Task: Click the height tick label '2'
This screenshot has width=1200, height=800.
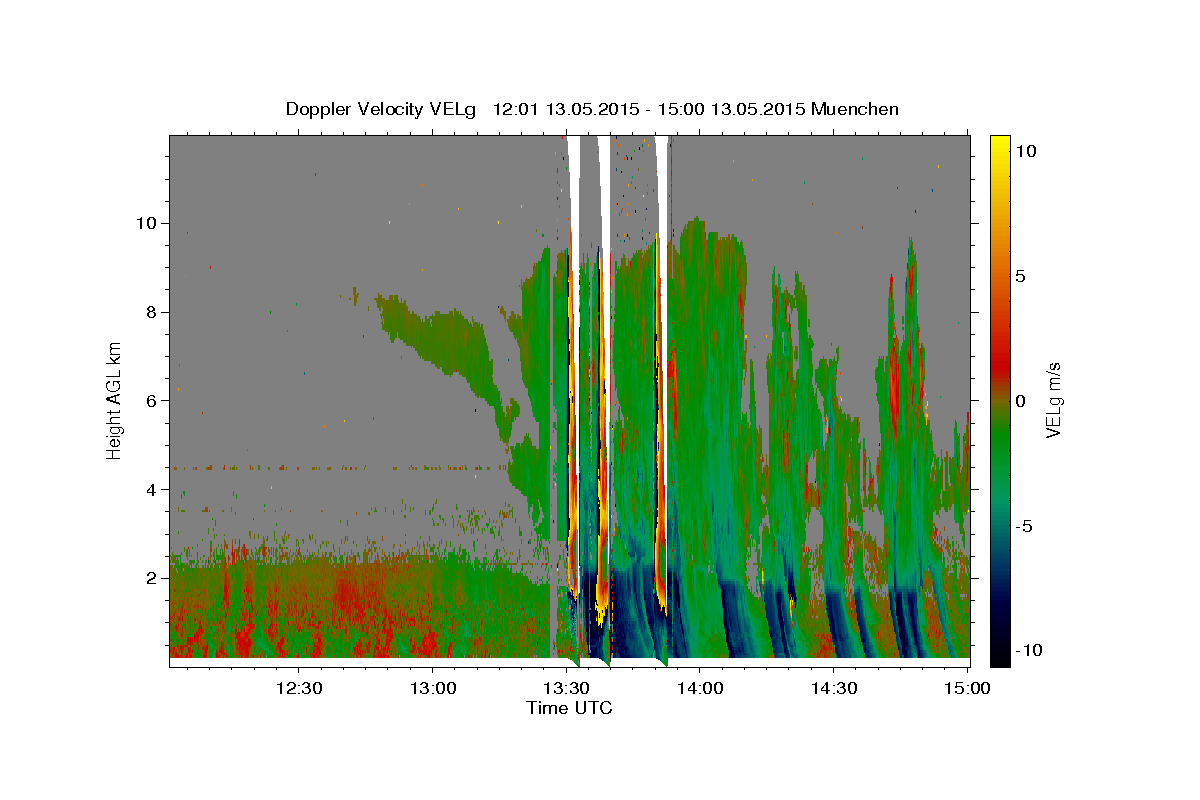Action: pyautogui.click(x=150, y=578)
